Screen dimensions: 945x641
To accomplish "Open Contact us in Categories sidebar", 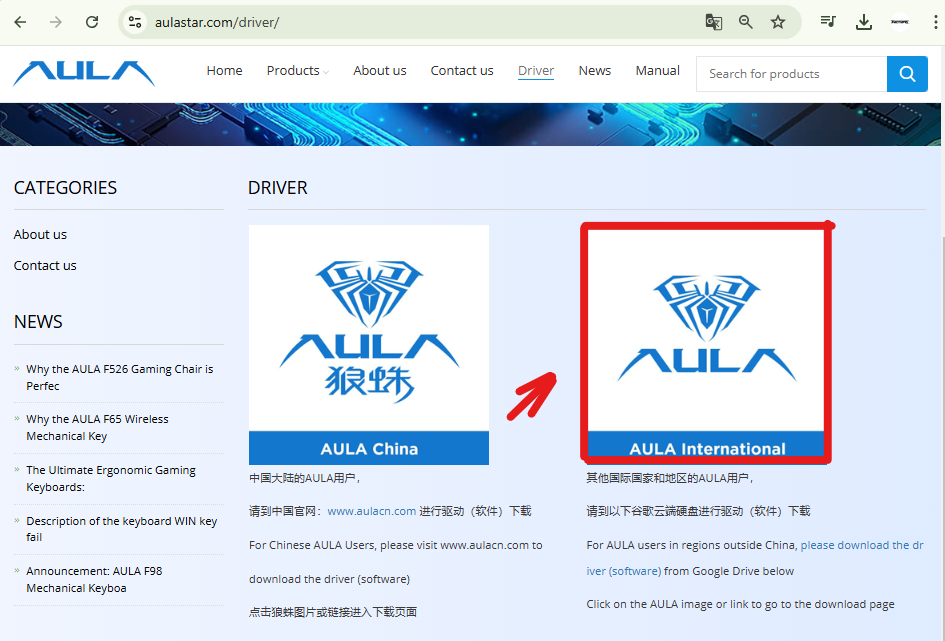I will pos(45,266).
